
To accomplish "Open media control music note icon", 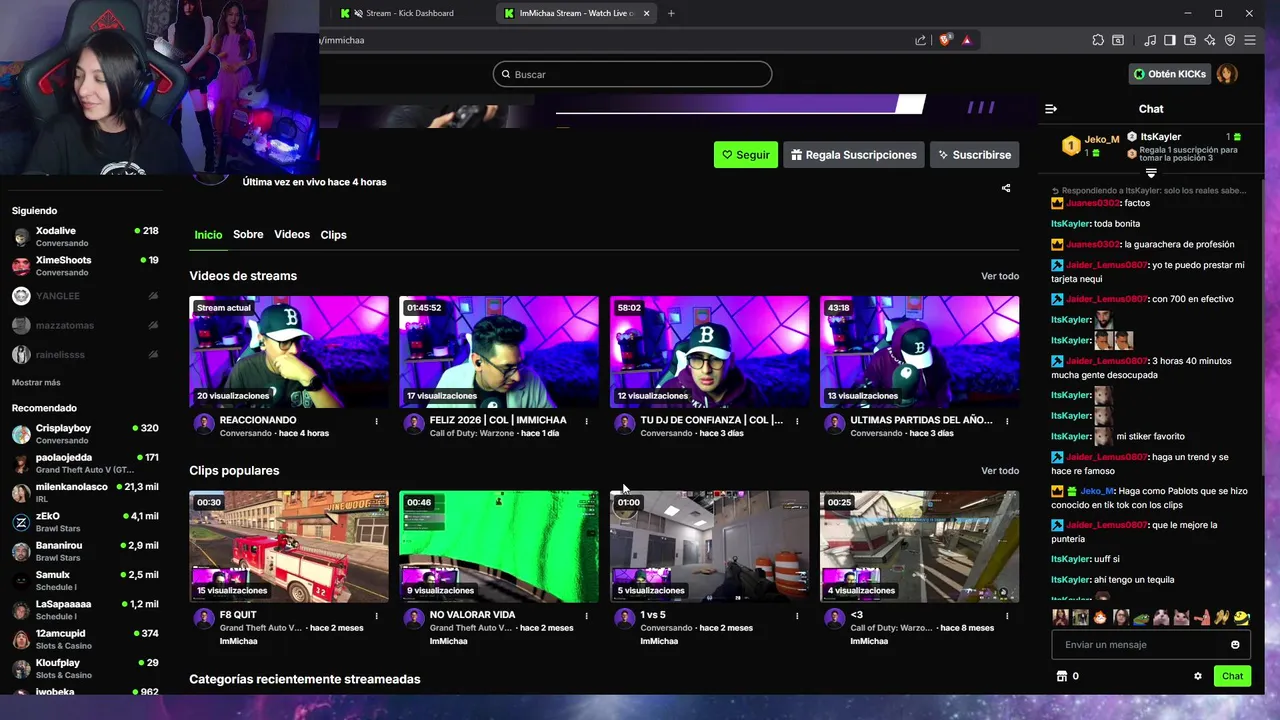I will tap(1150, 40).
